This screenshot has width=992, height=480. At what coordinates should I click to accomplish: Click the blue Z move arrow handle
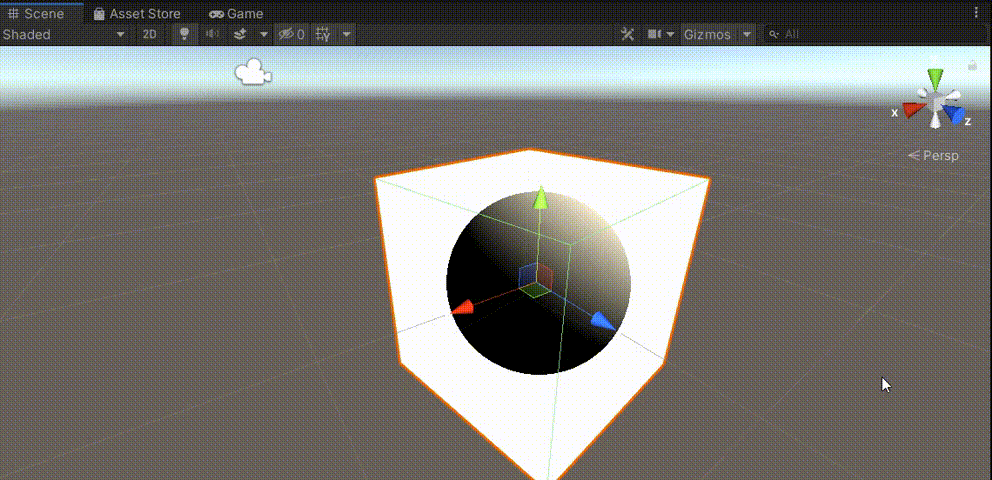pos(604,321)
